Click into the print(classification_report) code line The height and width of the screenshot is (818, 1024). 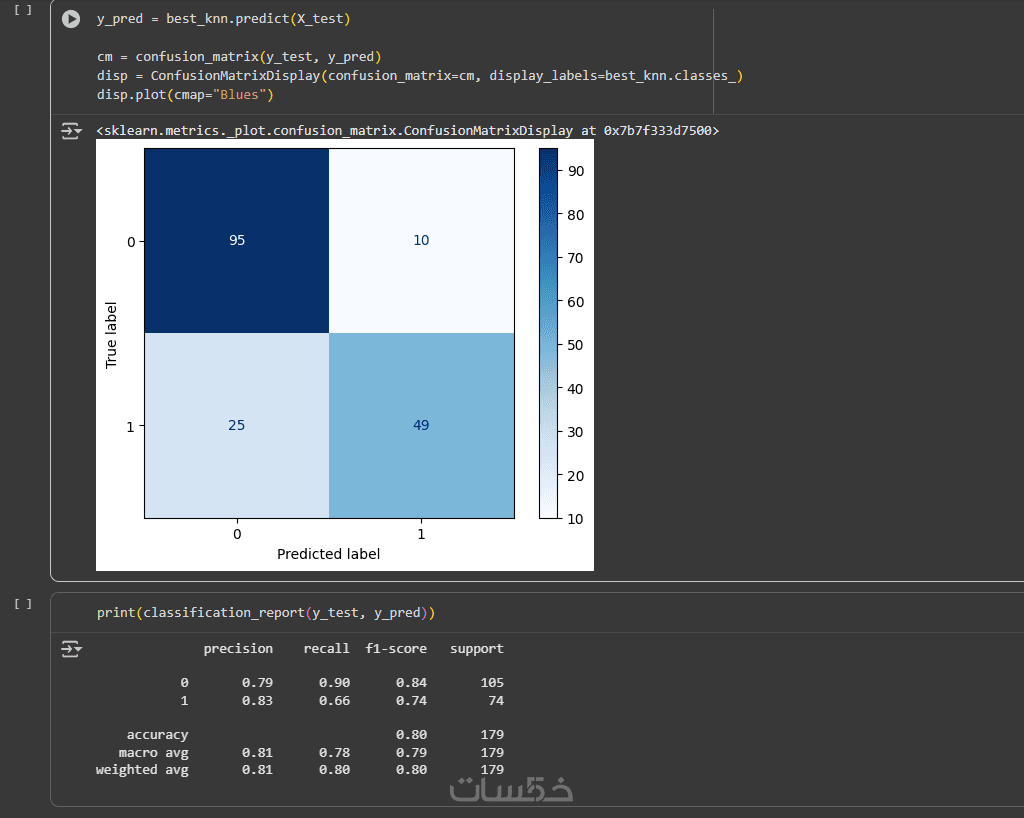point(265,612)
